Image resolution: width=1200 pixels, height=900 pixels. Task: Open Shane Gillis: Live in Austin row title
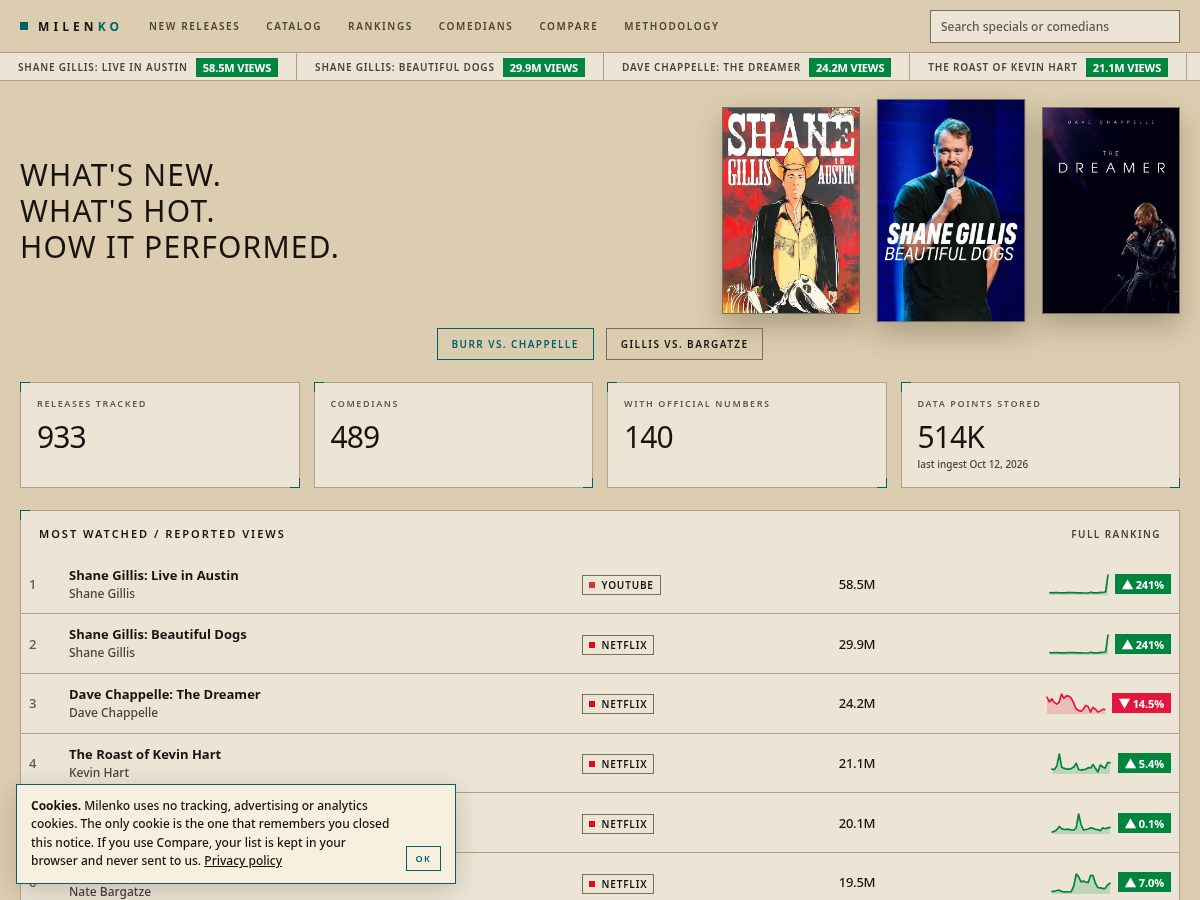[154, 575]
